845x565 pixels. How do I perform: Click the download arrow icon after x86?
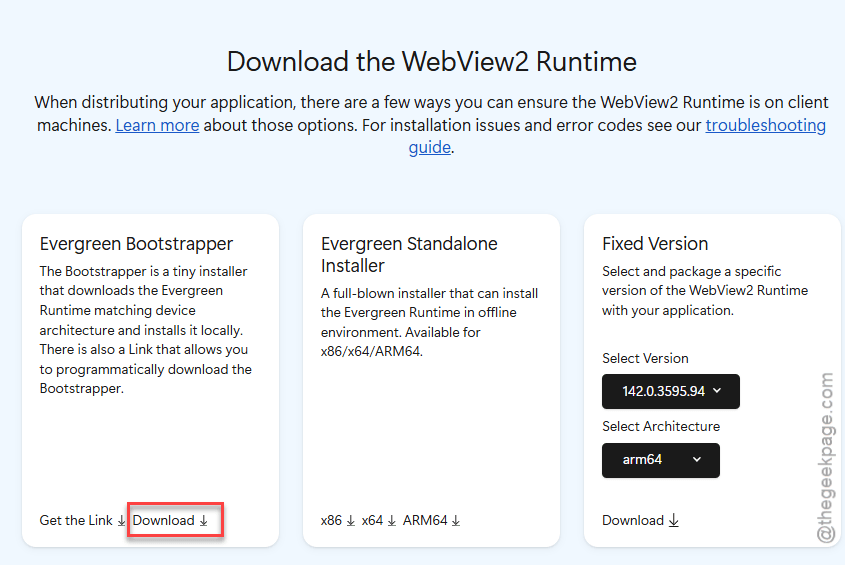351,521
